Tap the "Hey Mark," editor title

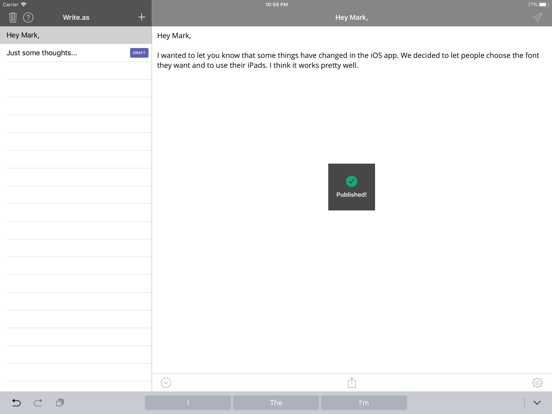[x=351, y=18]
